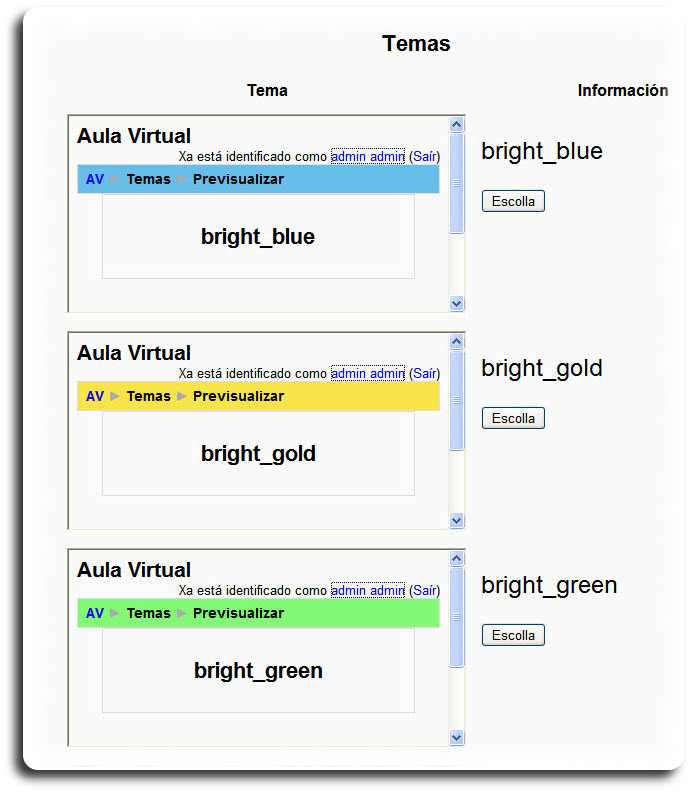Open admin admin link in bright_blue preview
Image resolution: width=691 pixels, height=793 pixels.
click(367, 157)
